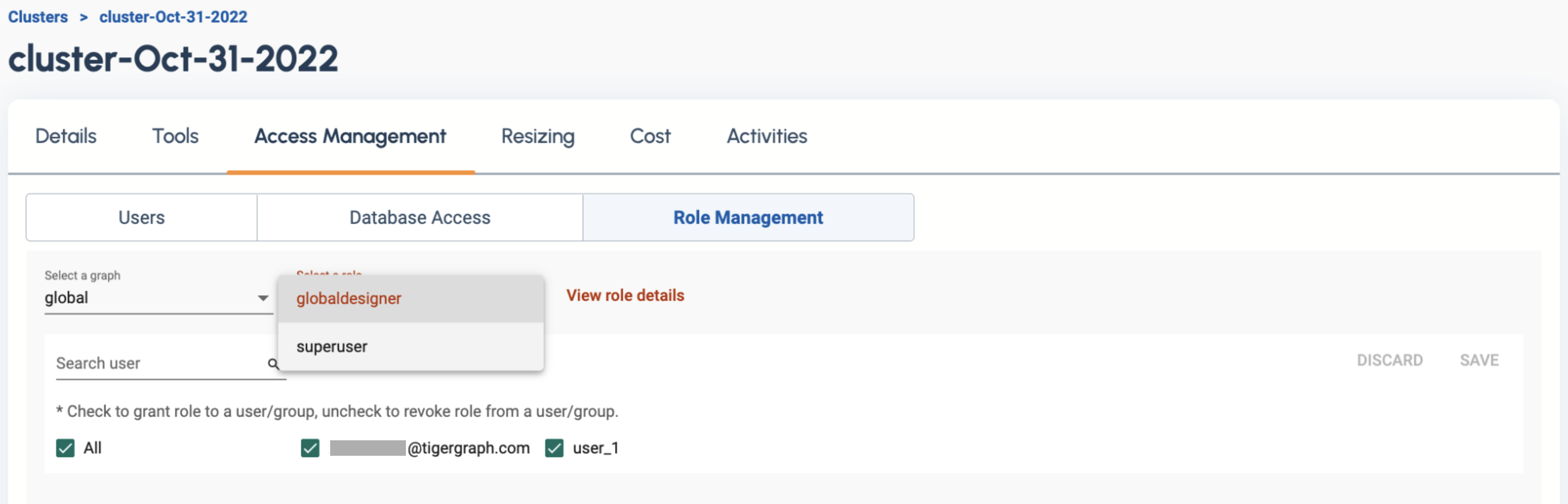Toggle the All checkbox
Viewport: 1568px width, 504px height.
[x=65, y=448]
